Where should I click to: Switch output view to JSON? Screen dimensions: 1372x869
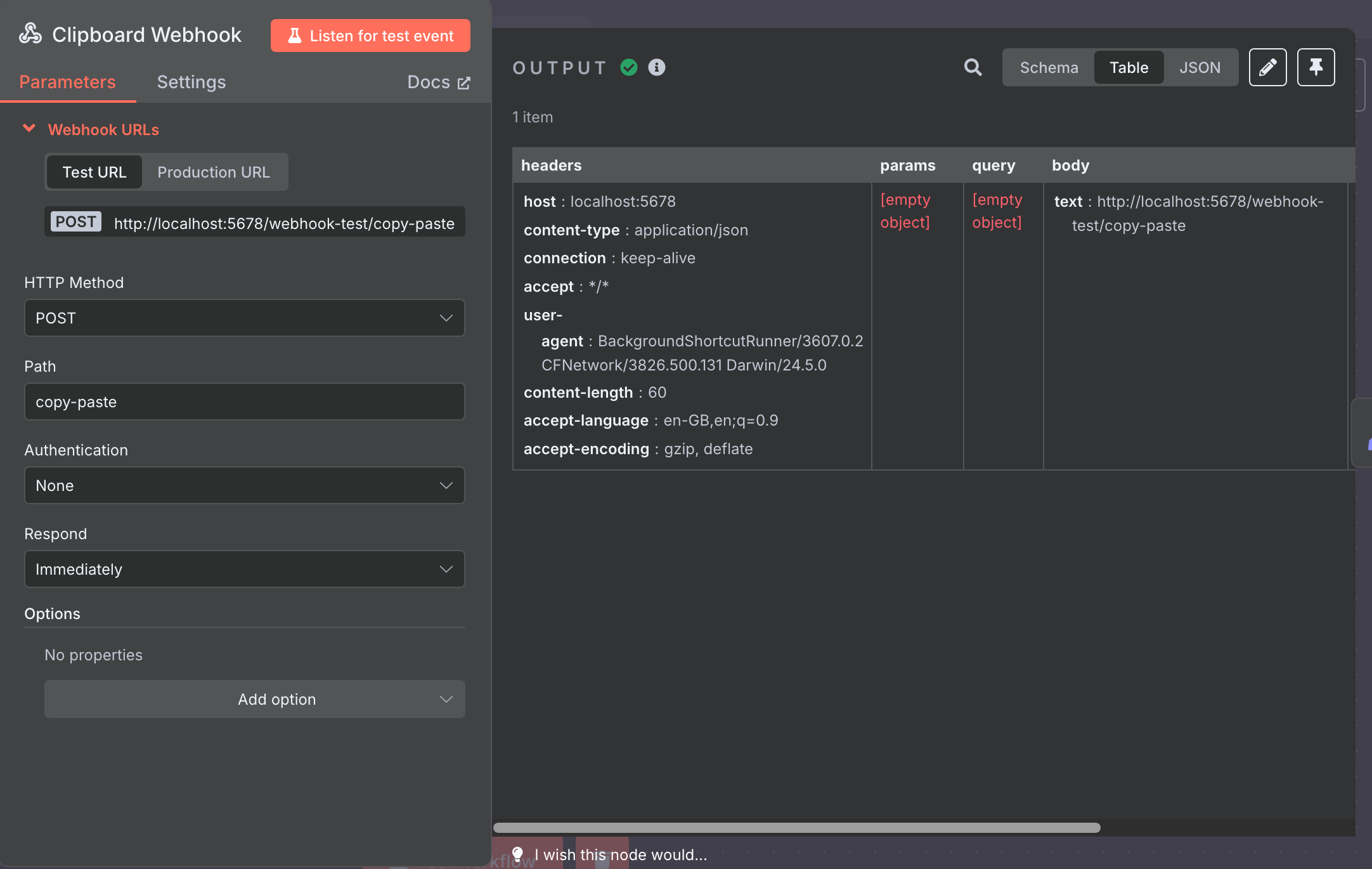point(1200,67)
